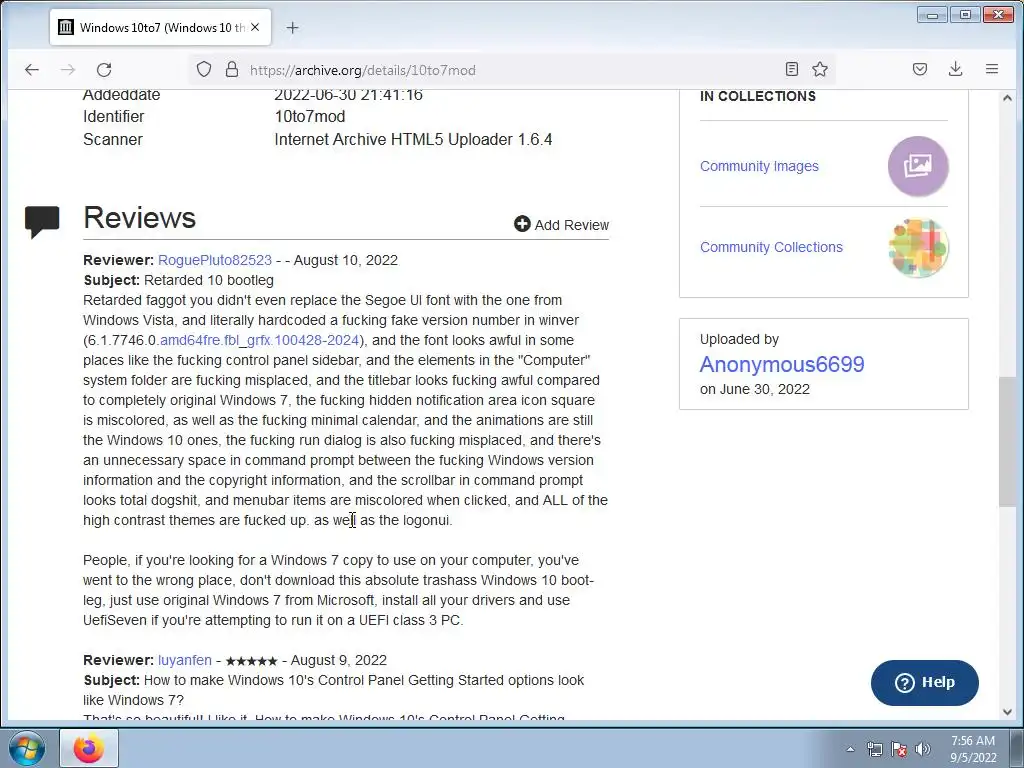
Task: Open the Community Images collection link
Action: [759, 166]
